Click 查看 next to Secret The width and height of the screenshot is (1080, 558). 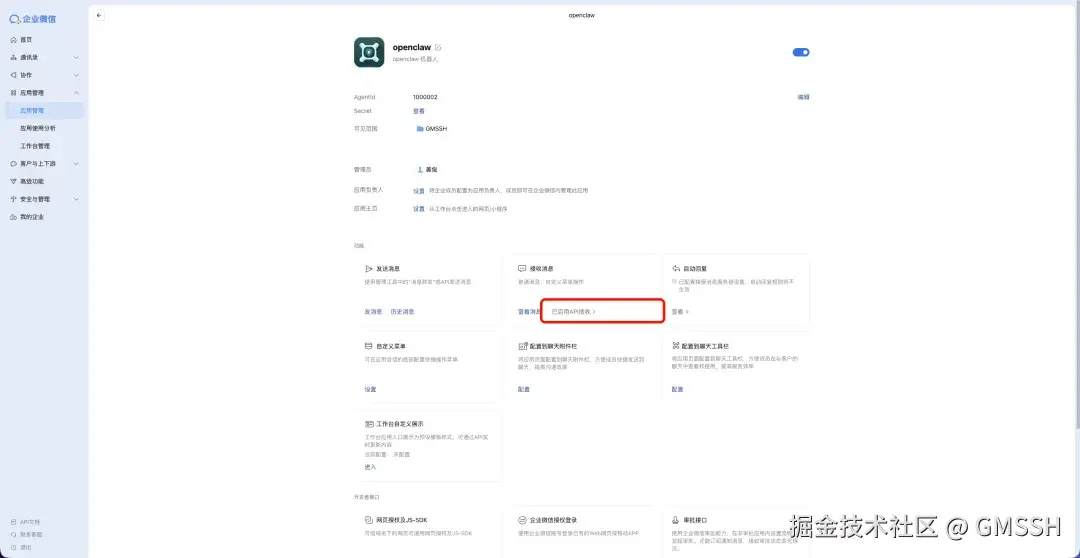pos(419,111)
